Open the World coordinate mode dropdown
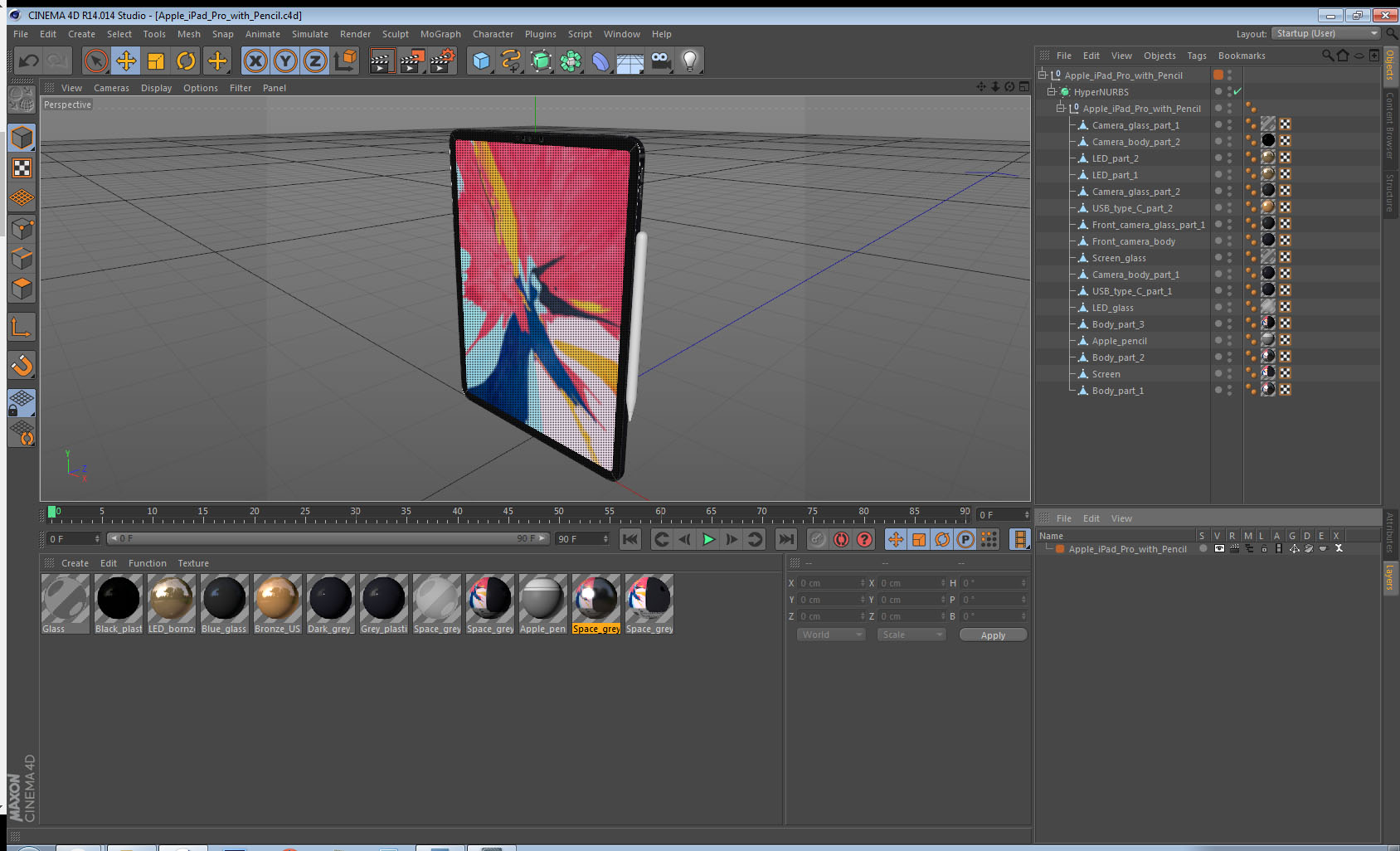1400x851 pixels. pos(832,635)
